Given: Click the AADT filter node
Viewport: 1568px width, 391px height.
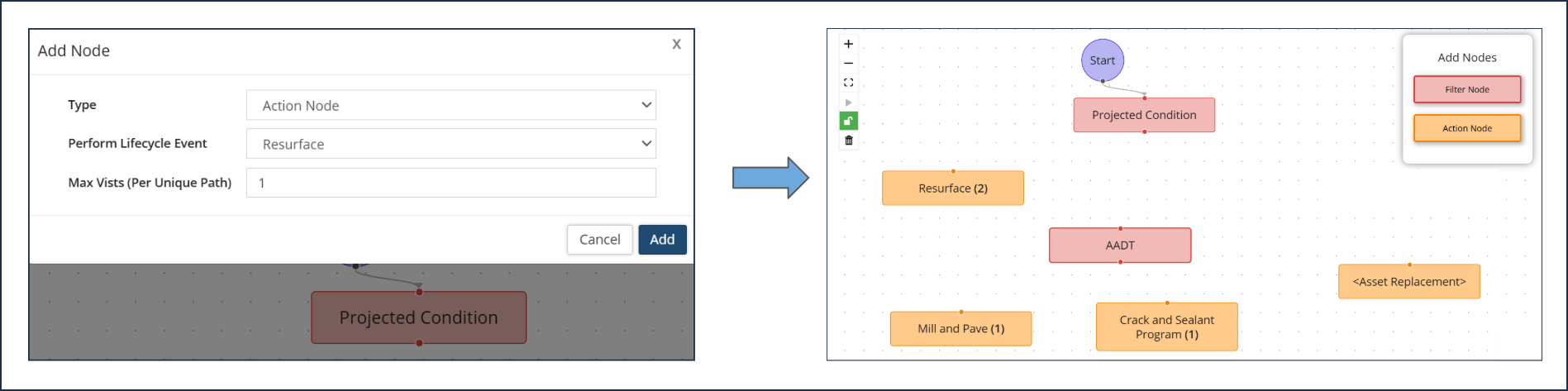Looking at the screenshot, I should point(1120,246).
